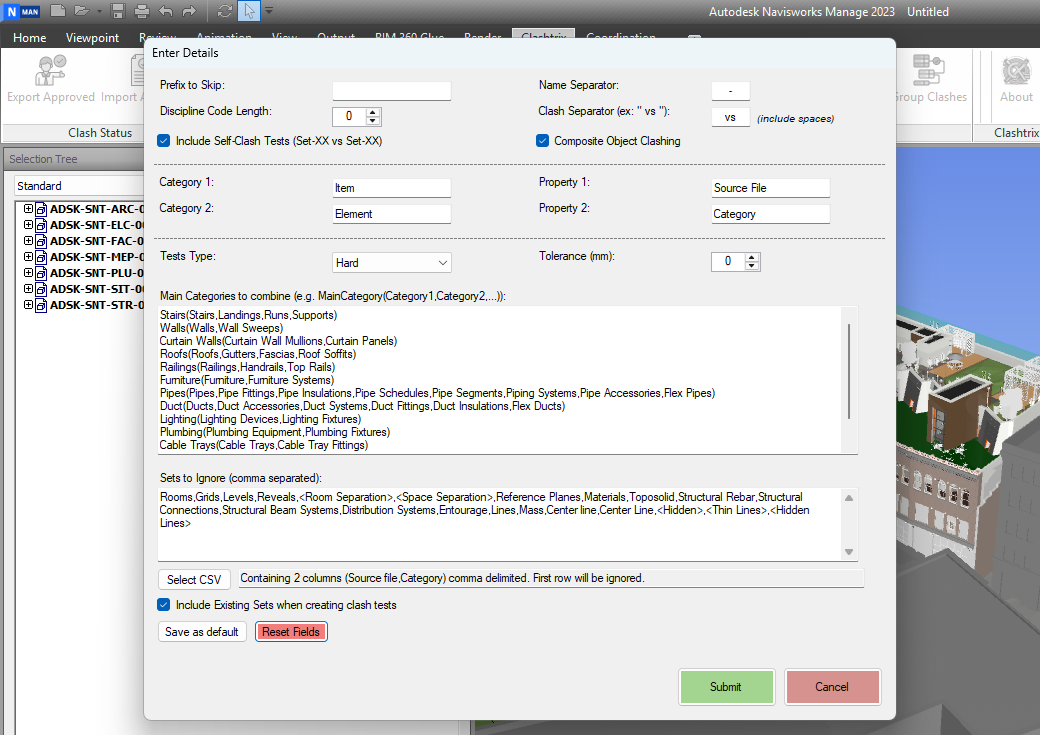This screenshot has width=1040, height=735.
Task: Click the Group Clashes ribbon icon
Action: pyautogui.click(x=929, y=70)
